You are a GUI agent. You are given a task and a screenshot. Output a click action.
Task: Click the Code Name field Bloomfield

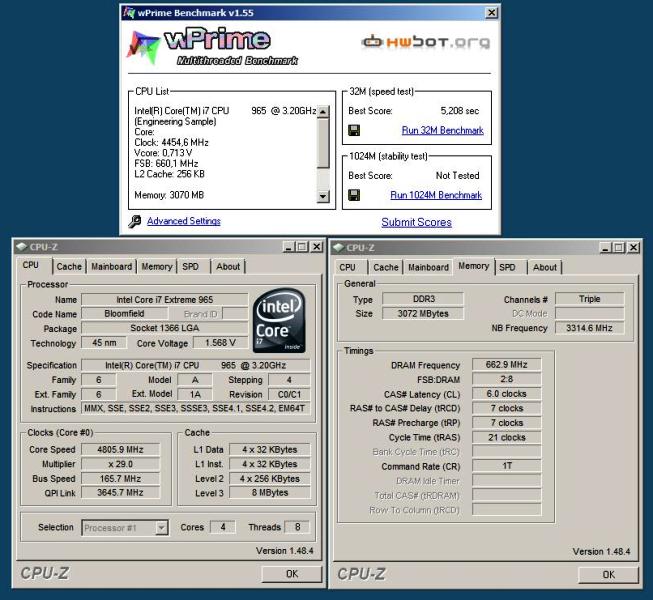124,314
